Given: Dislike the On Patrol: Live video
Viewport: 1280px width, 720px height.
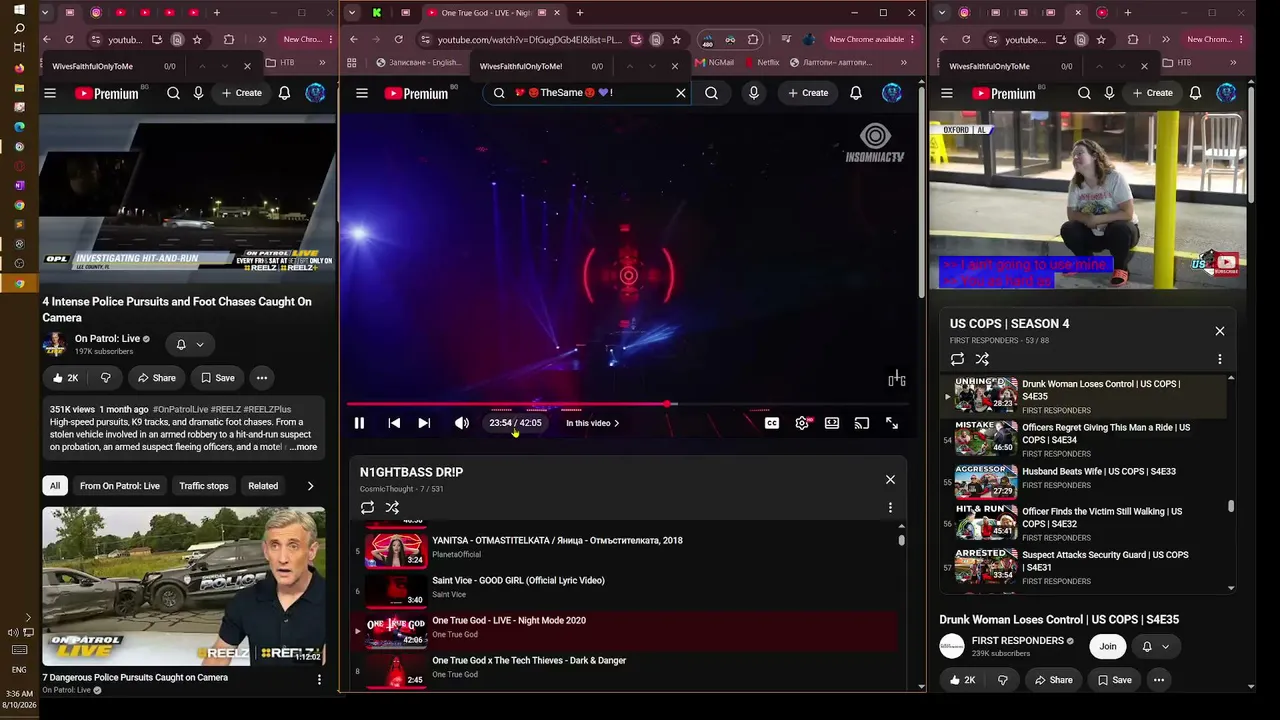Looking at the screenshot, I should click(x=105, y=378).
